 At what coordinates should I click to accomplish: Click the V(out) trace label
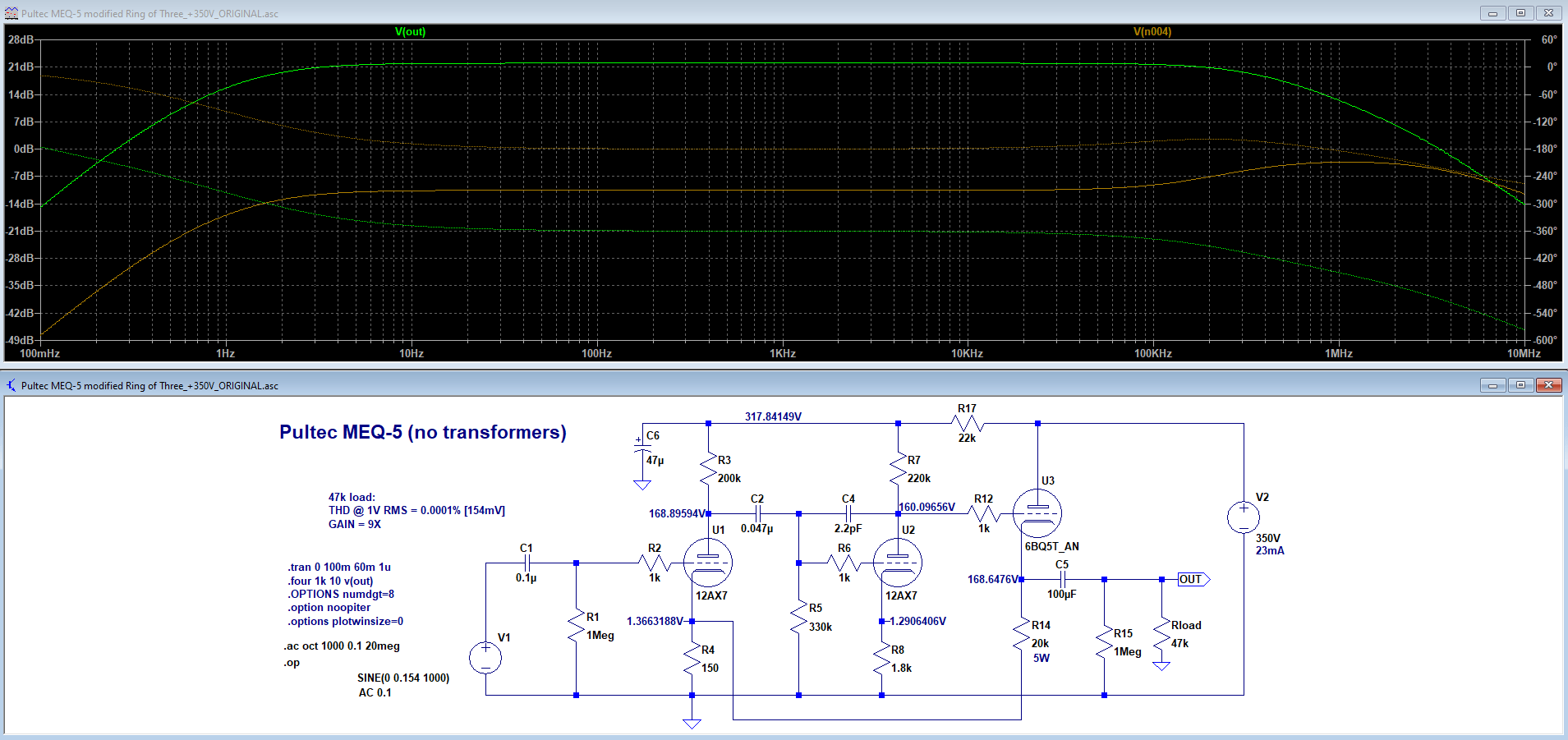410,31
